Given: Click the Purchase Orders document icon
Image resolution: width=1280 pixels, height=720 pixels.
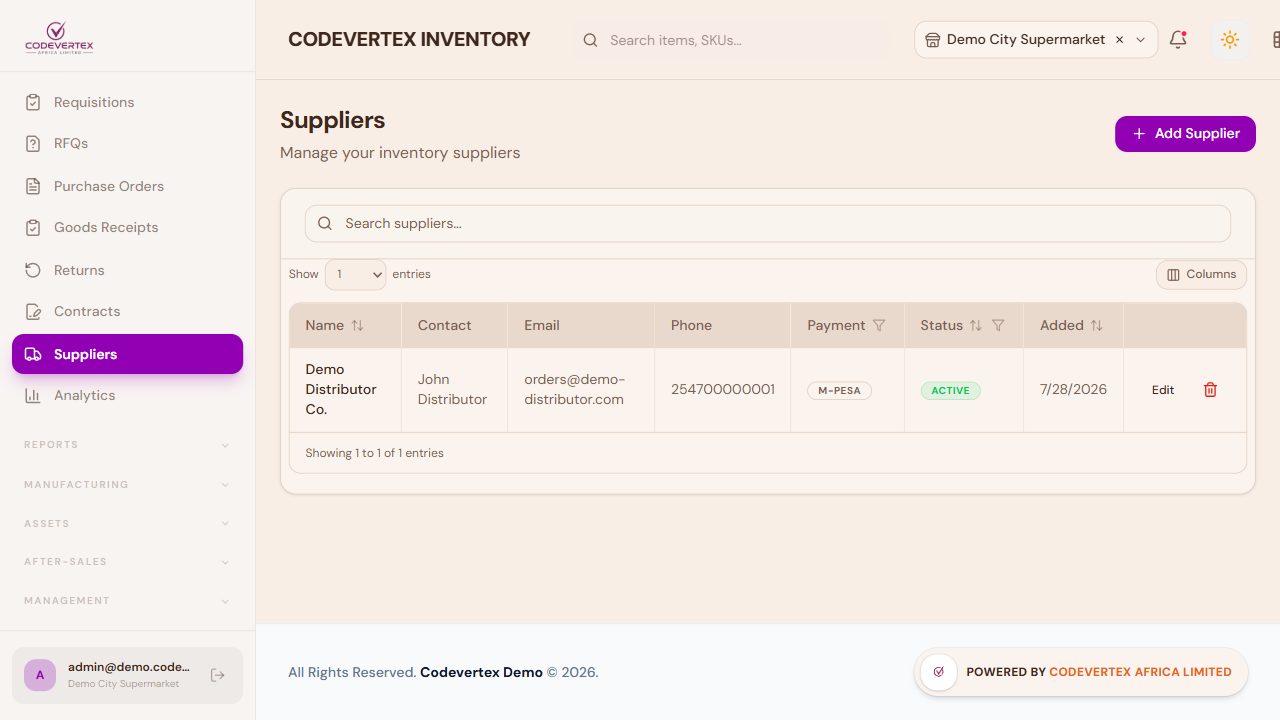Looking at the screenshot, I should (x=33, y=186).
